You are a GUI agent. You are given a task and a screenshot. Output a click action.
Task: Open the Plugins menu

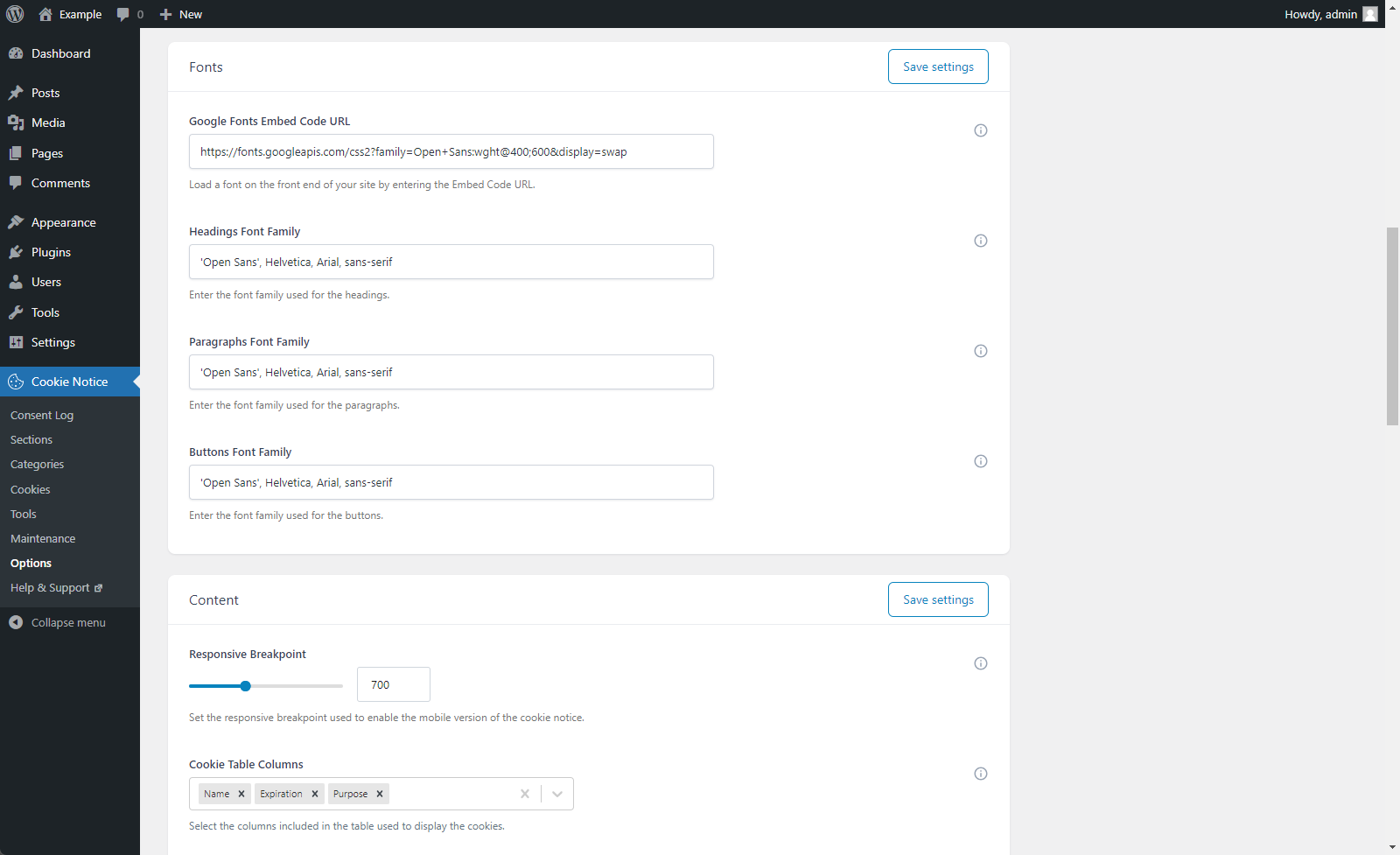(x=51, y=252)
